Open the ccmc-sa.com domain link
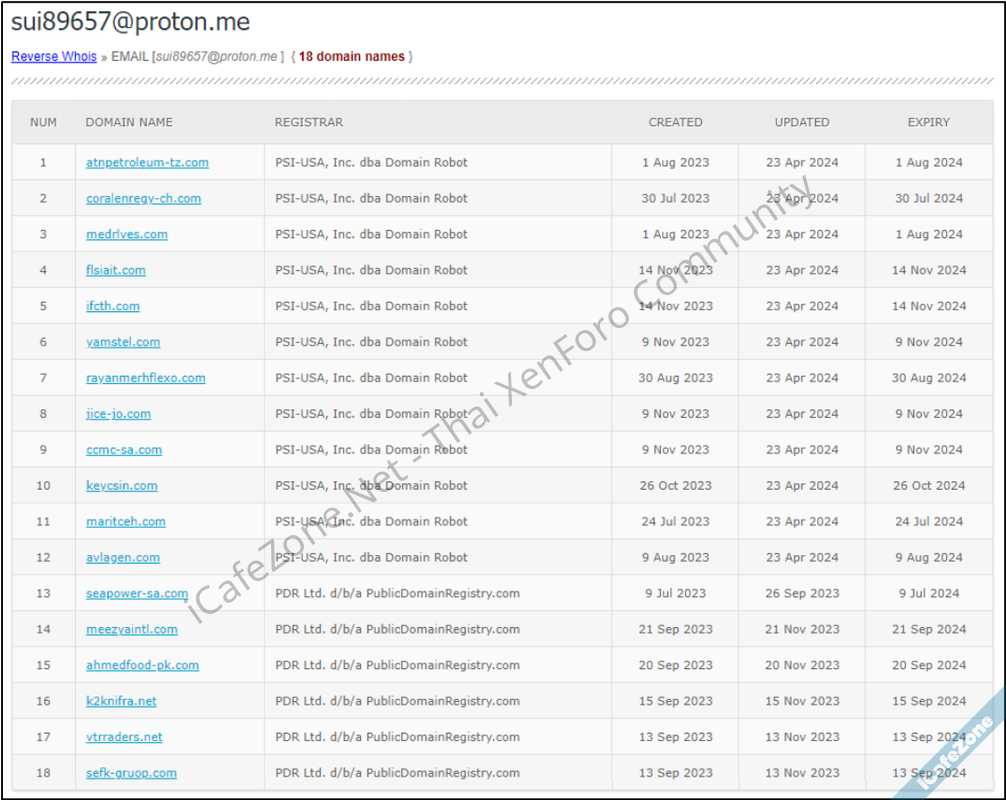 [x=124, y=450]
